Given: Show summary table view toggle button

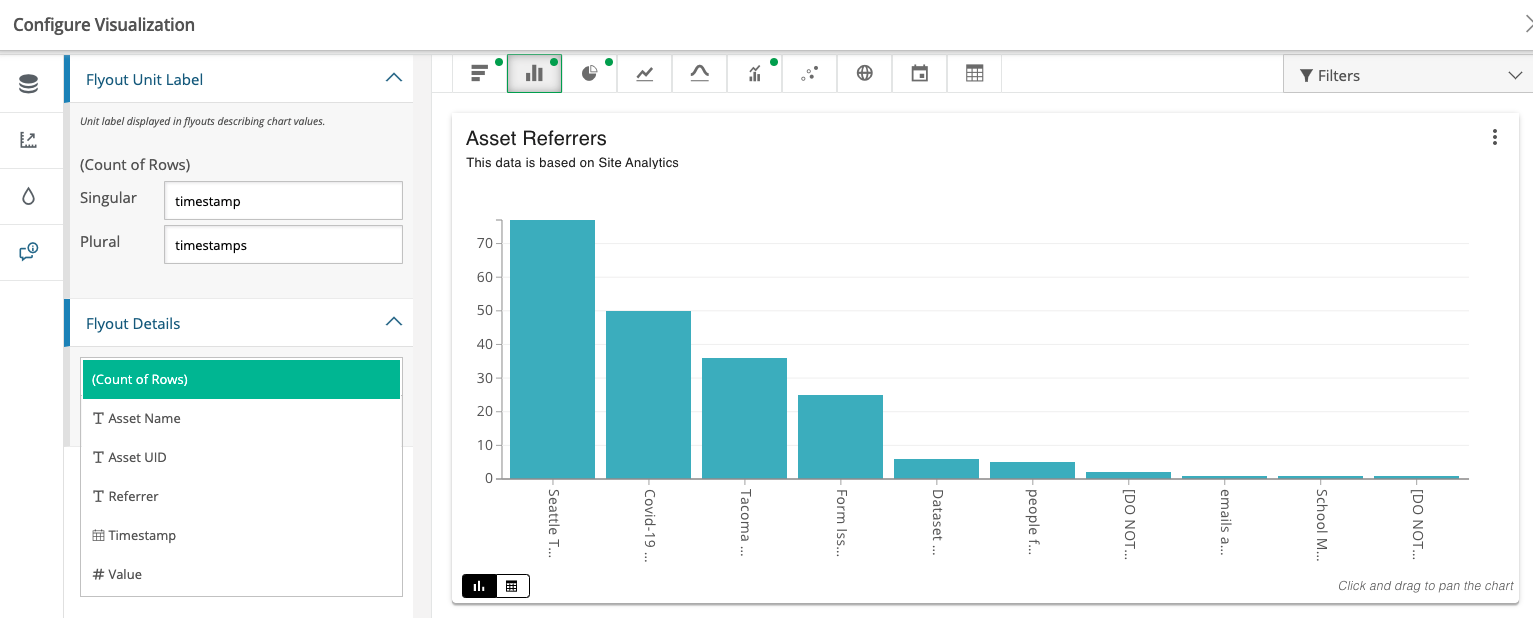Looking at the screenshot, I should coord(512,586).
